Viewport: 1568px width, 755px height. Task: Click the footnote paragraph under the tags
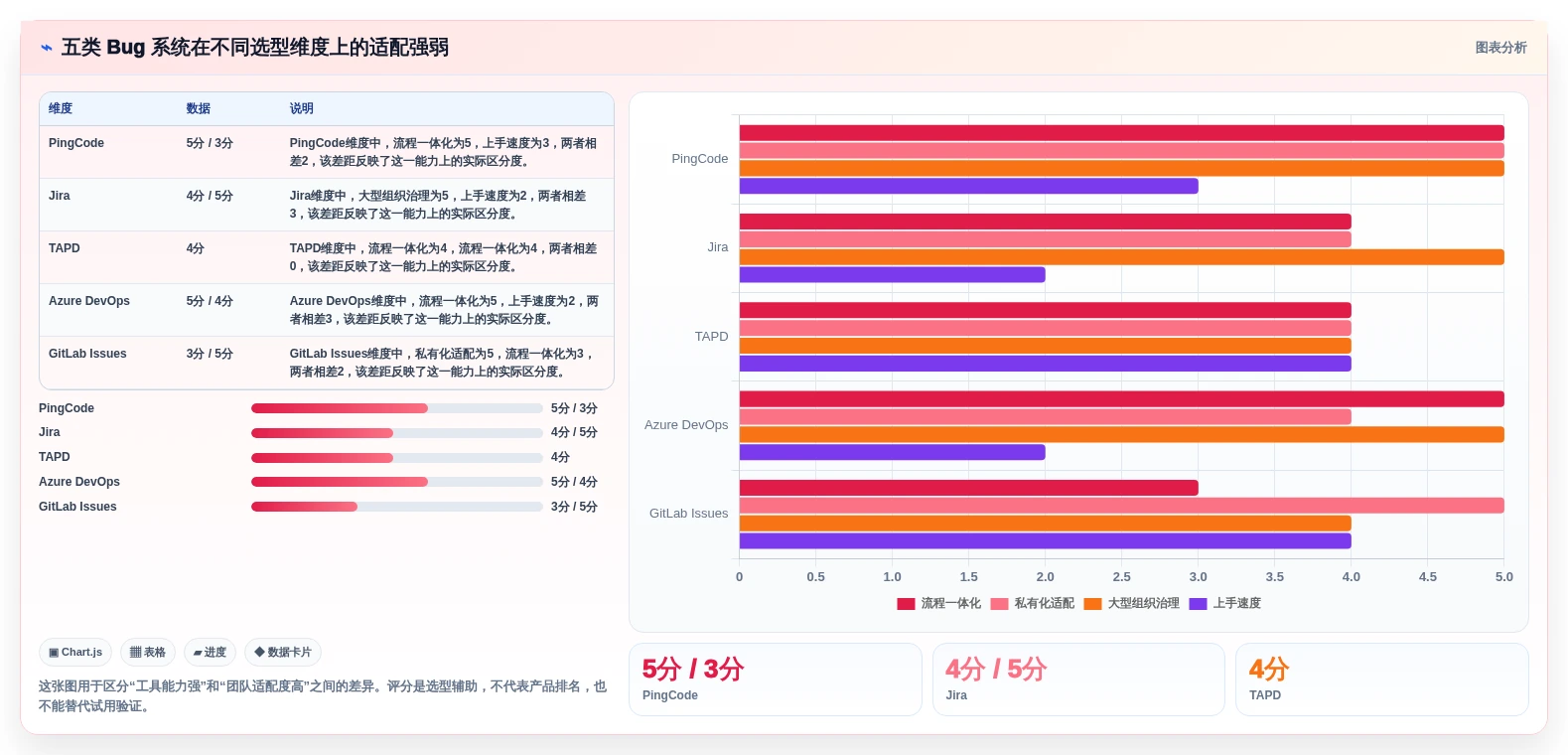323,696
